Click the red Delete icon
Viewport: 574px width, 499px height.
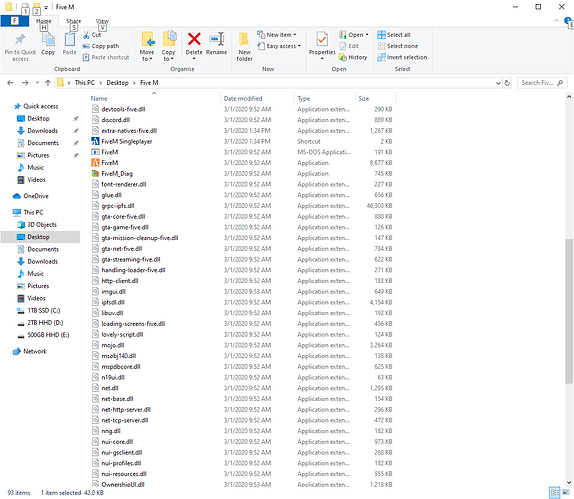[194, 39]
